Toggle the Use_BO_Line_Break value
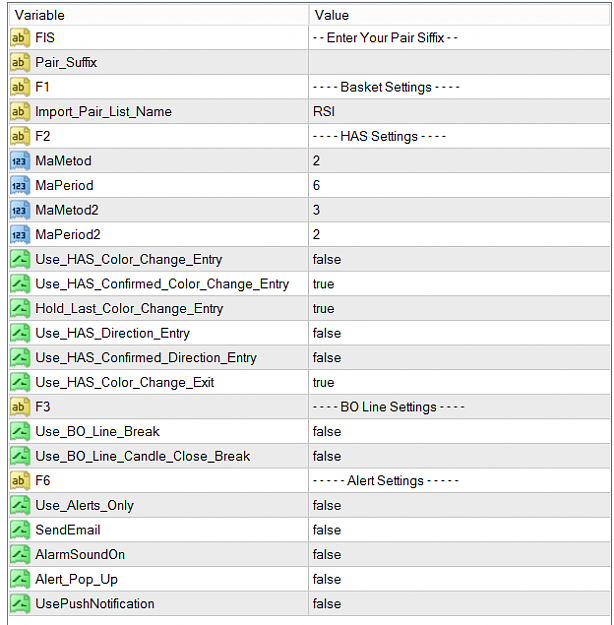The height and width of the screenshot is (625, 614). click(459, 432)
